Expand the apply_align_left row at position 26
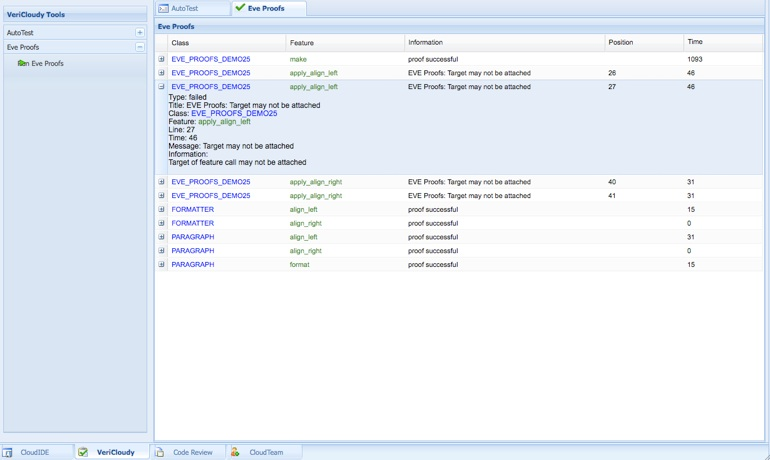The height and width of the screenshot is (460, 770). pos(161,73)
